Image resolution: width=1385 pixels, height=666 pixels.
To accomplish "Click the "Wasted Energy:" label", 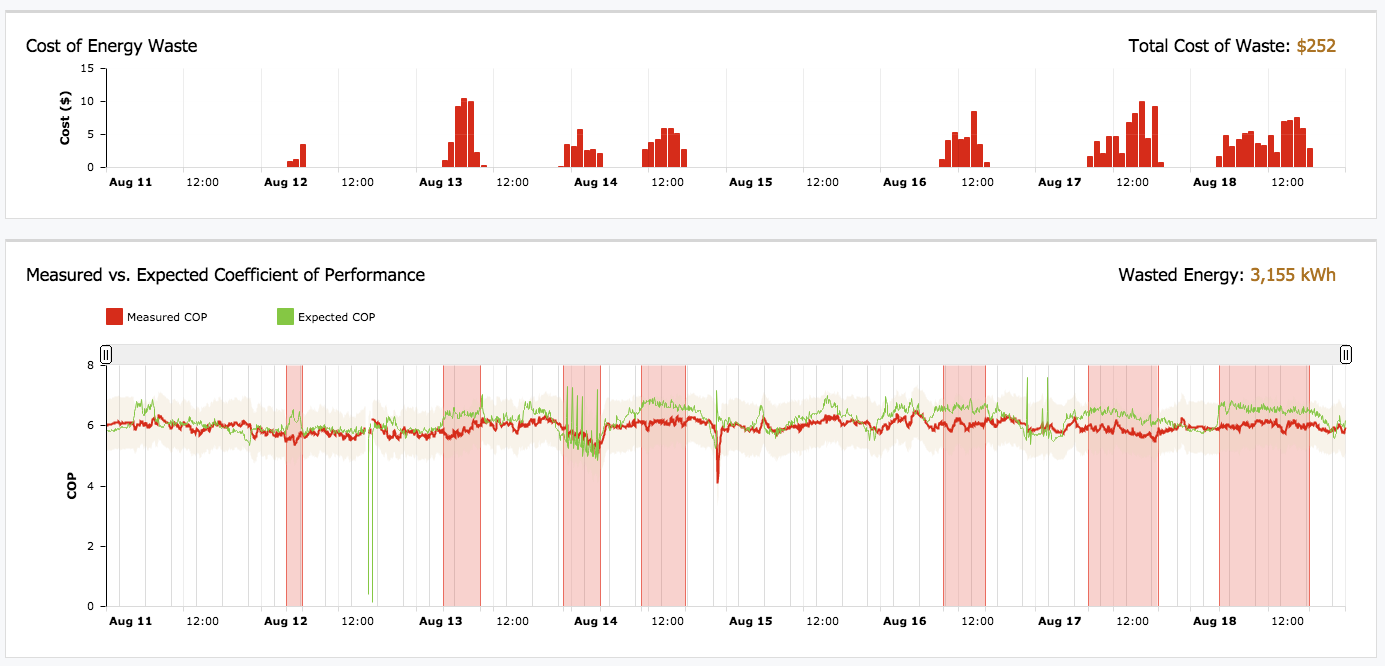I will click(1181, 274).
